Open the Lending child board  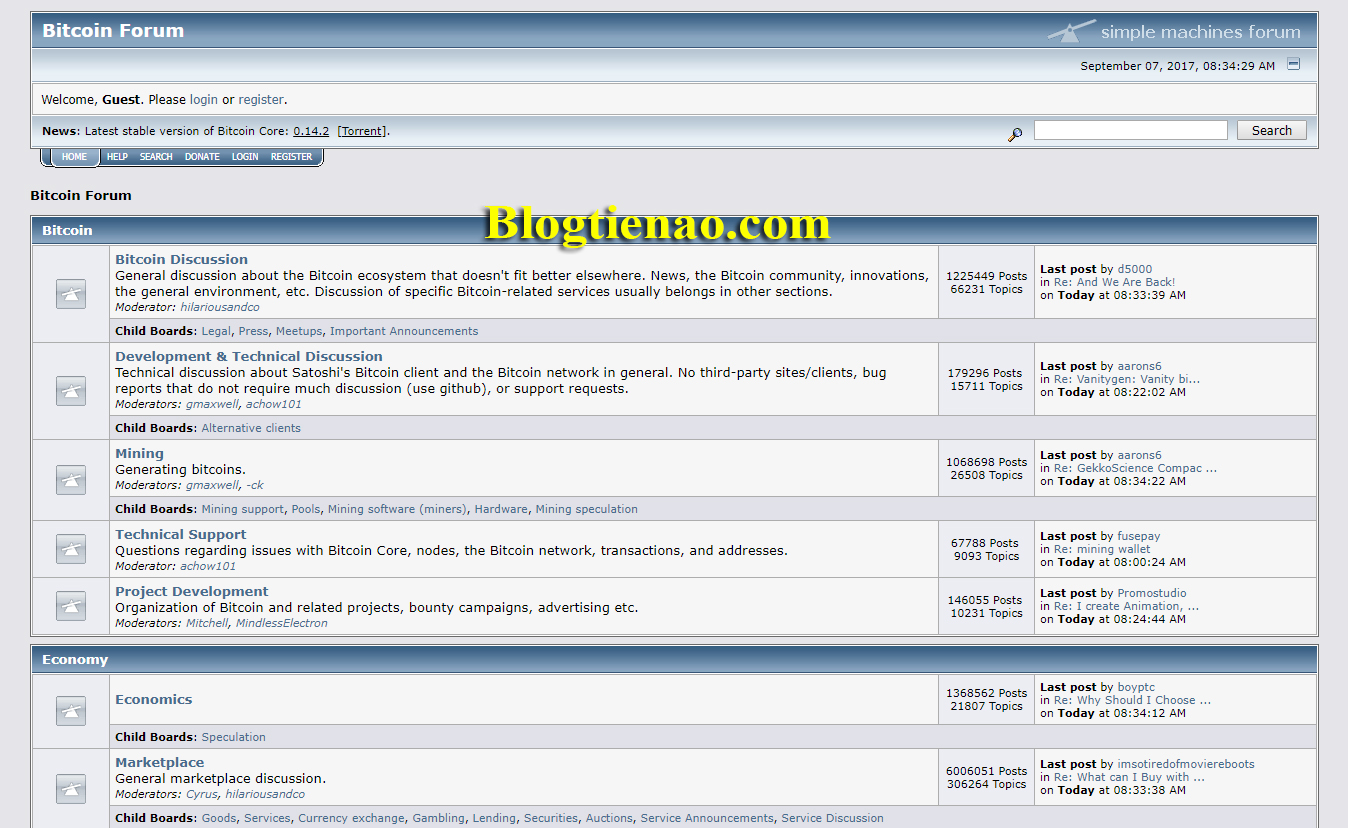494,818
